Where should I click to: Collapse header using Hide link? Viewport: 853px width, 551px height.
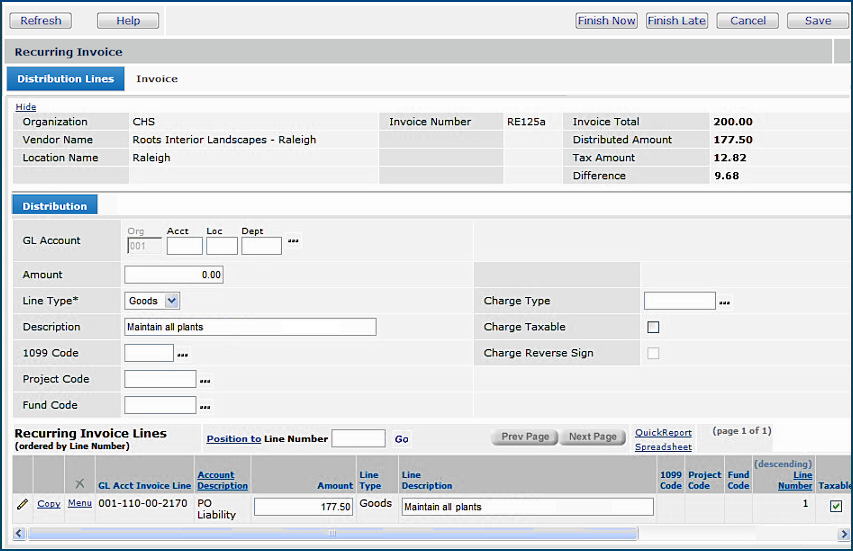26,107
